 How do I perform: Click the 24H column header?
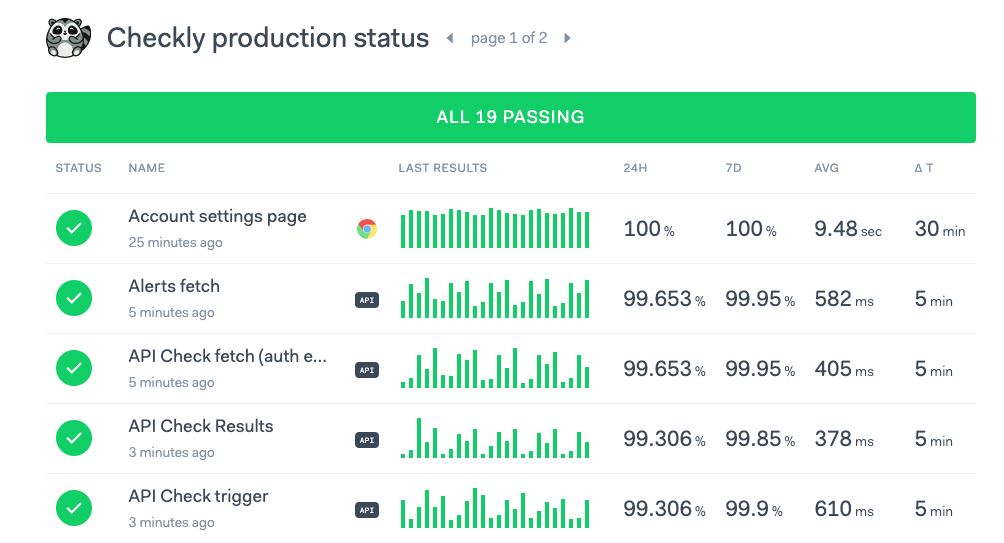pyautogui.click(x=635, y=168)
